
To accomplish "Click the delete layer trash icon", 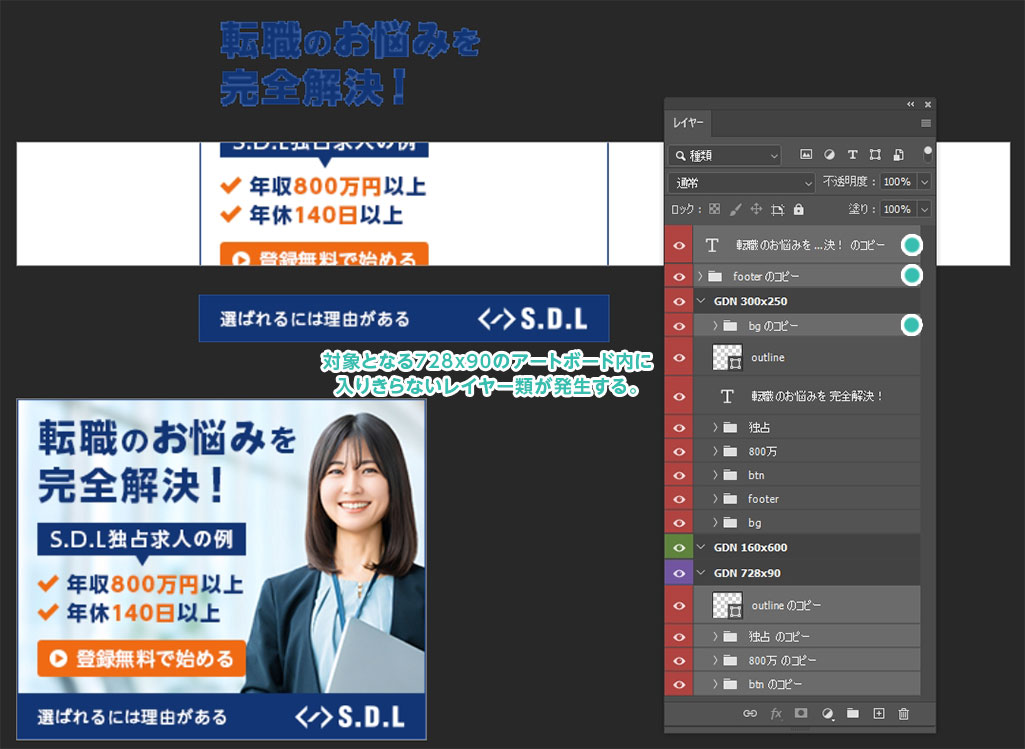I will coord(903,713).
